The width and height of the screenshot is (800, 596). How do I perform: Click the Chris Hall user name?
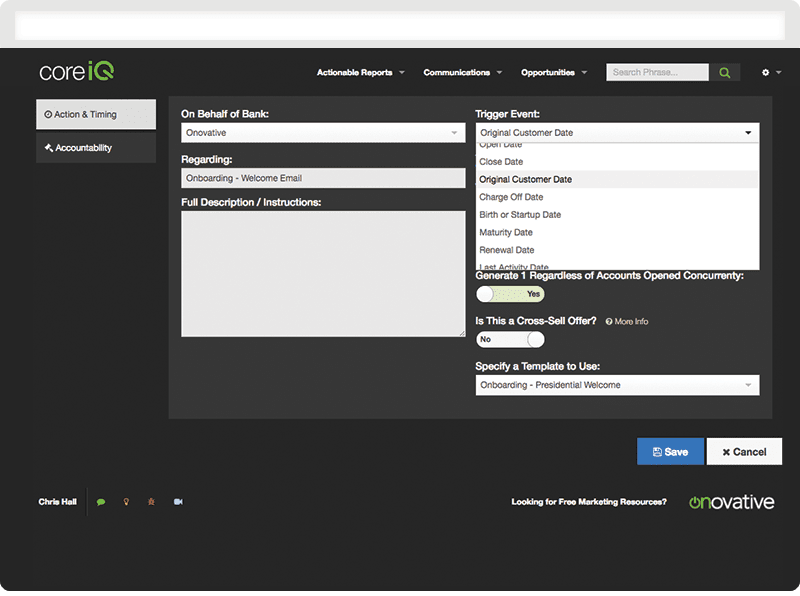pyautogui.click(x=58, y=502)
